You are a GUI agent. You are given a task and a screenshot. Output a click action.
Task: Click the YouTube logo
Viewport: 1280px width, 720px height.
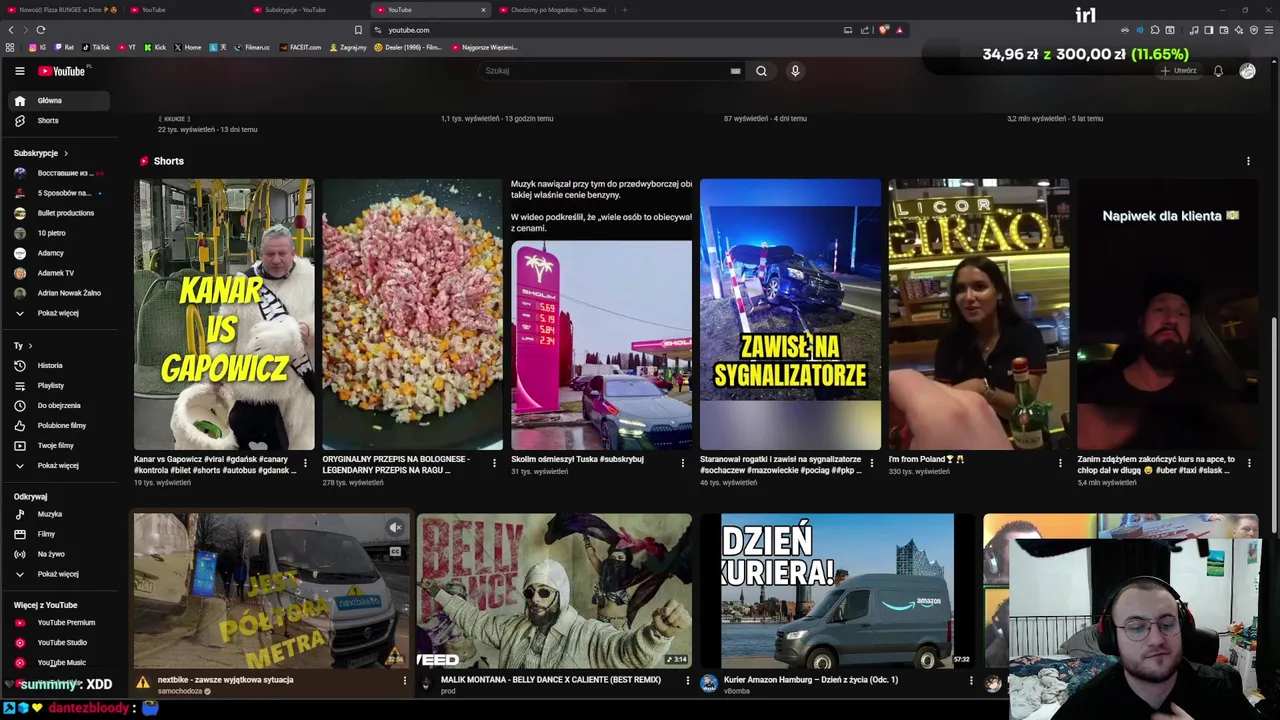click(62, 71)
